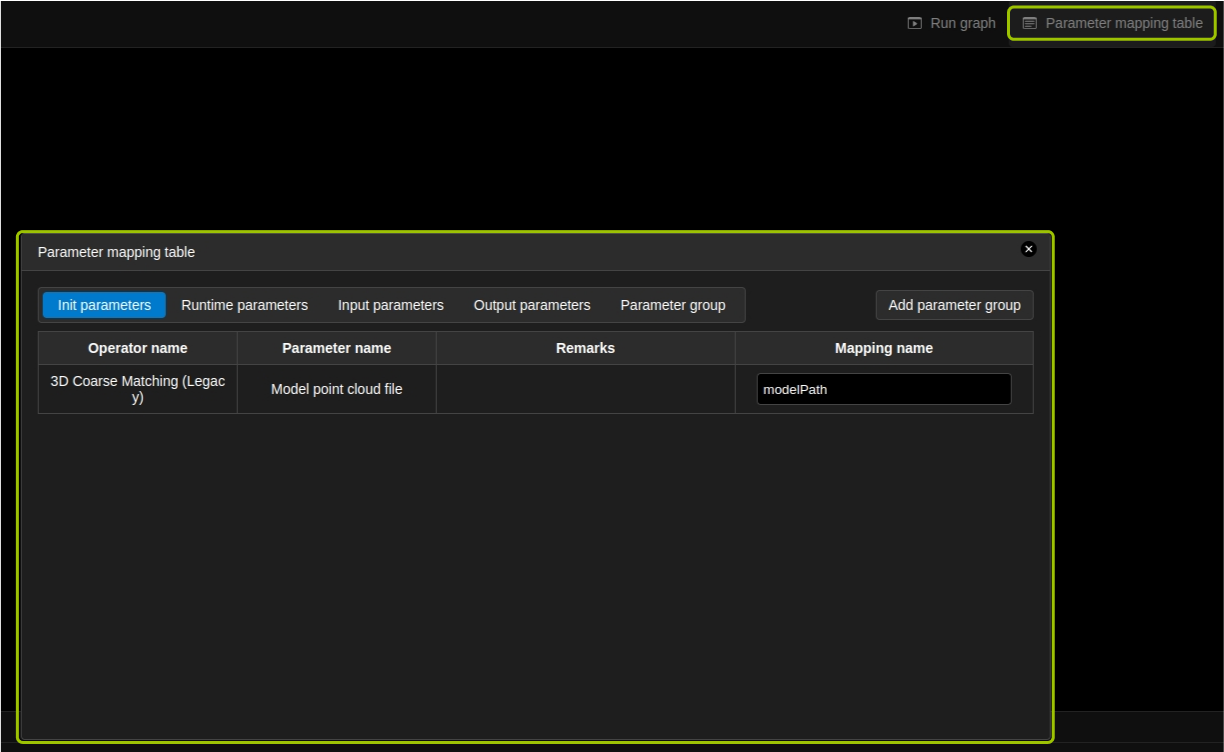
Task: Select the Init parameters tab
Action: [x=104, y=305]
